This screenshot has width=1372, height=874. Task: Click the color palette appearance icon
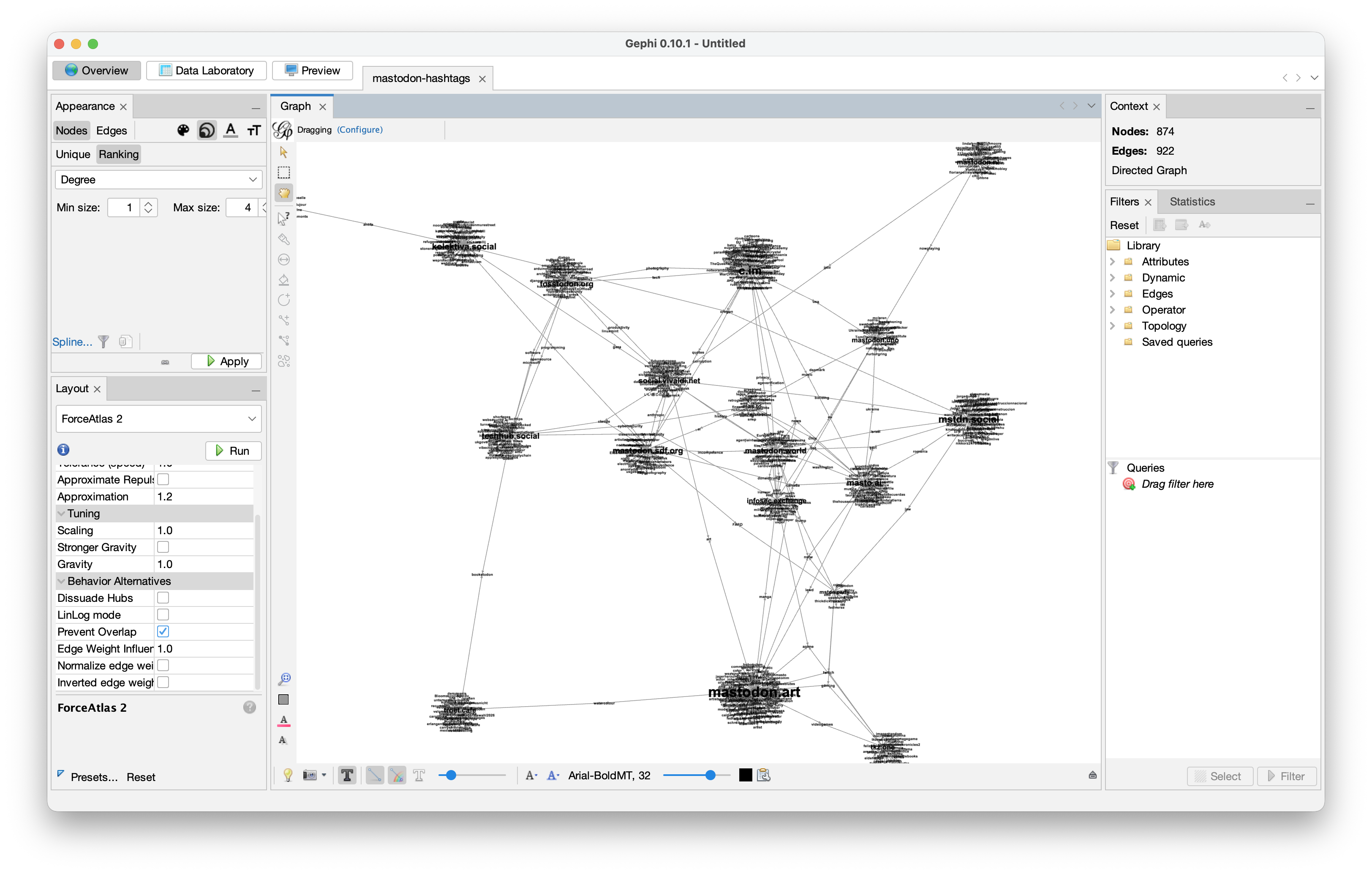click(x=183, y=131)
